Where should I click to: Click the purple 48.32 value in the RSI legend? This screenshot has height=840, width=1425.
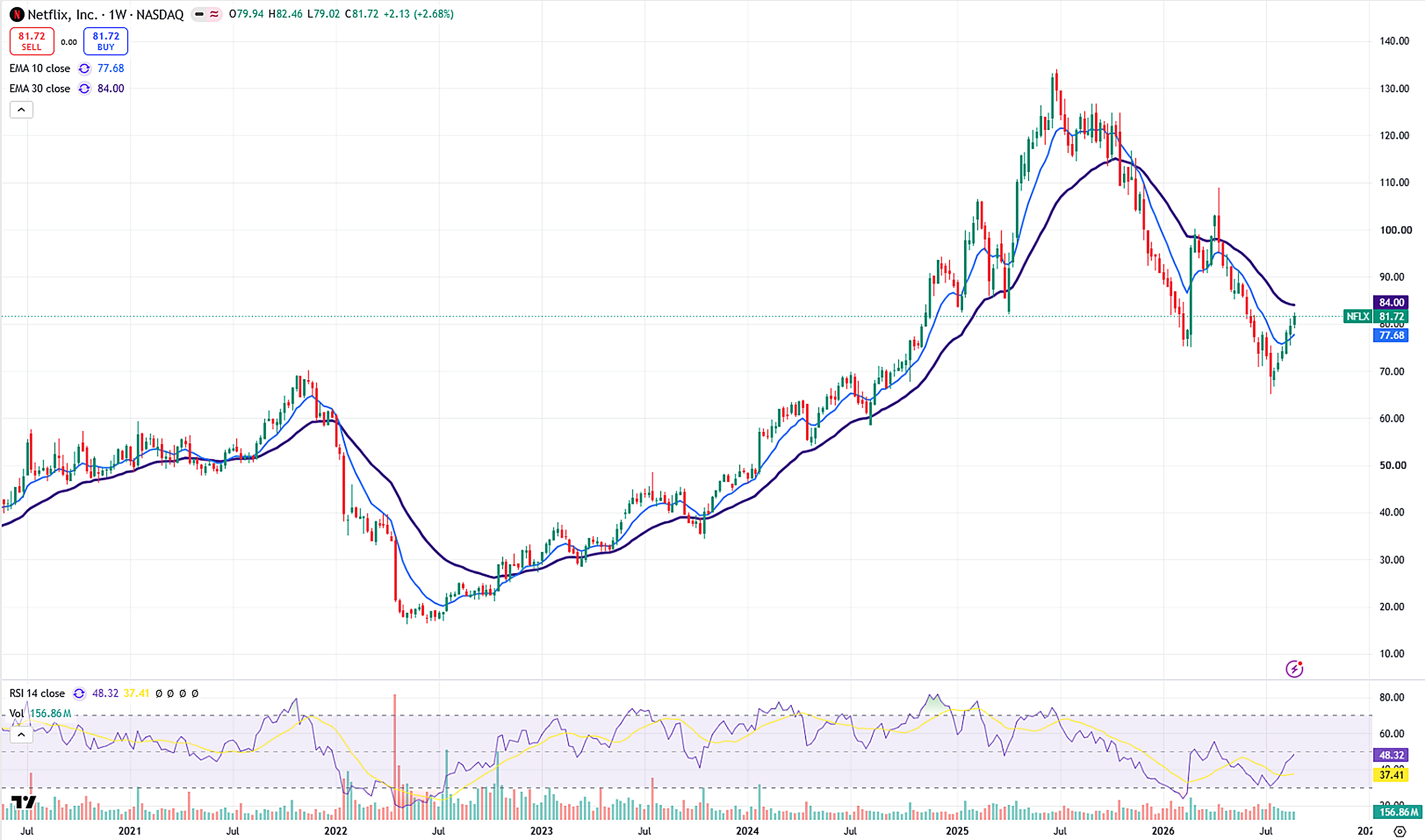click(x=105, y=693)
